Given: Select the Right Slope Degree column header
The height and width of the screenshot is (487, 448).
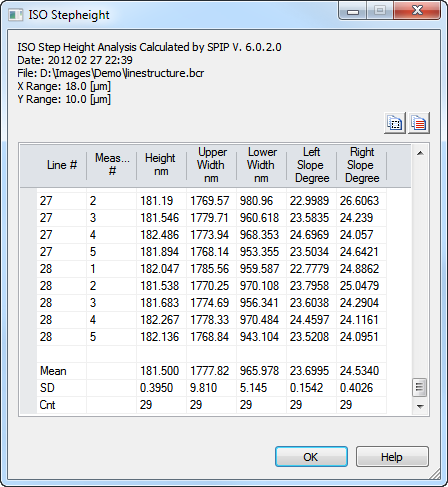Looking at the screenshot, I should click(x=361, y=166).
